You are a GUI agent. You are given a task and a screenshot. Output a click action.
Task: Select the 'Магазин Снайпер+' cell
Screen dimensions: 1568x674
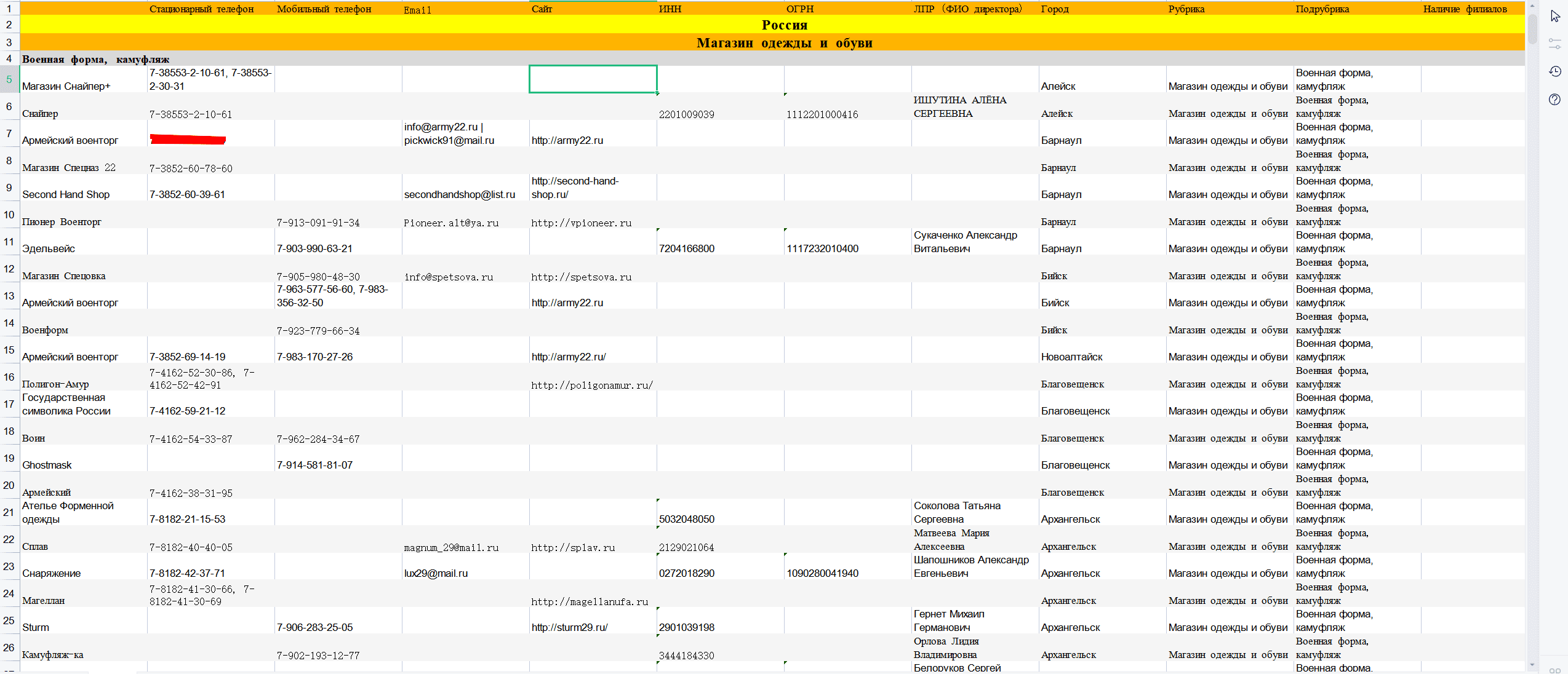click(84, 79)
